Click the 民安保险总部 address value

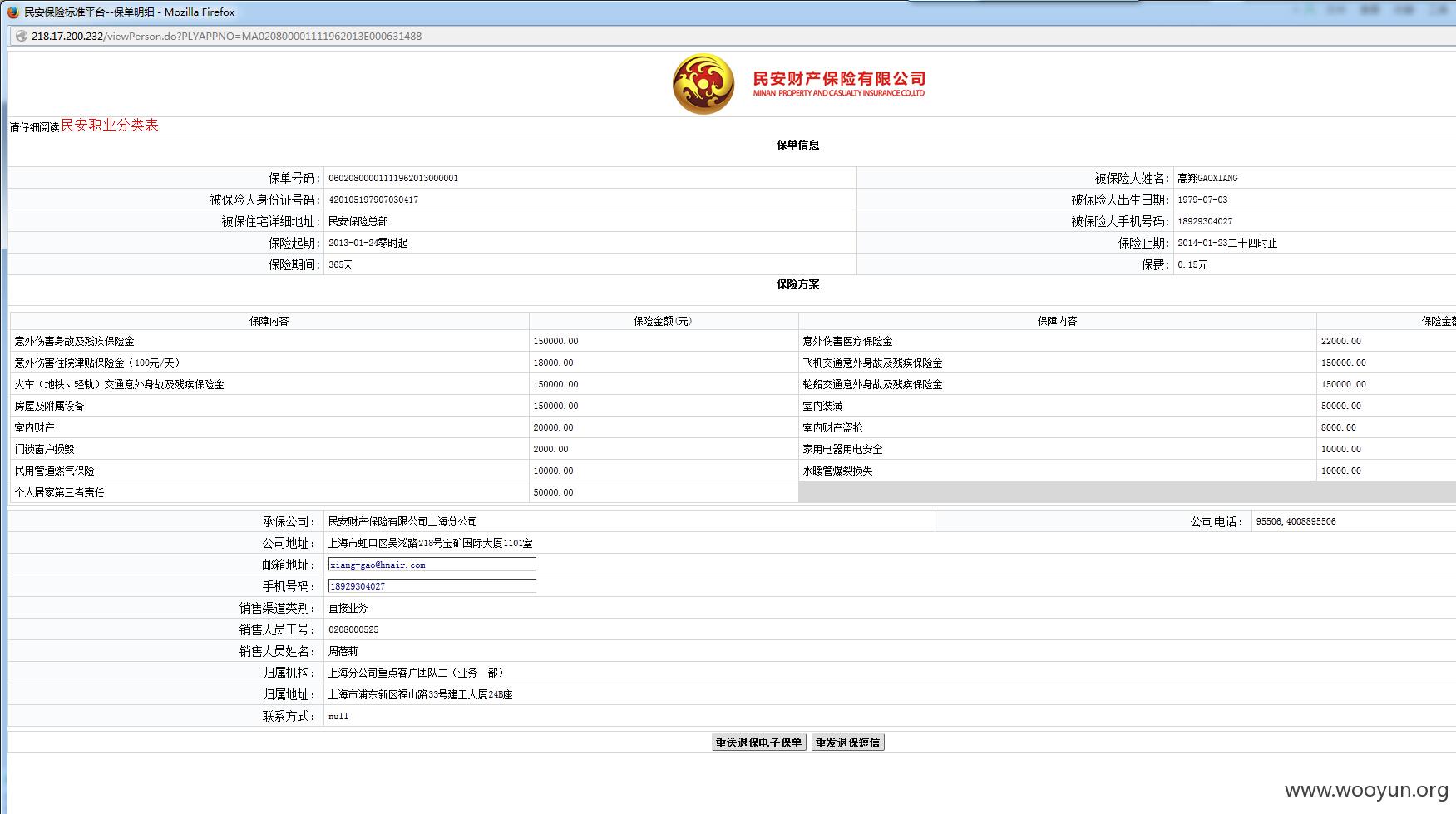click(x=358, y=221)
